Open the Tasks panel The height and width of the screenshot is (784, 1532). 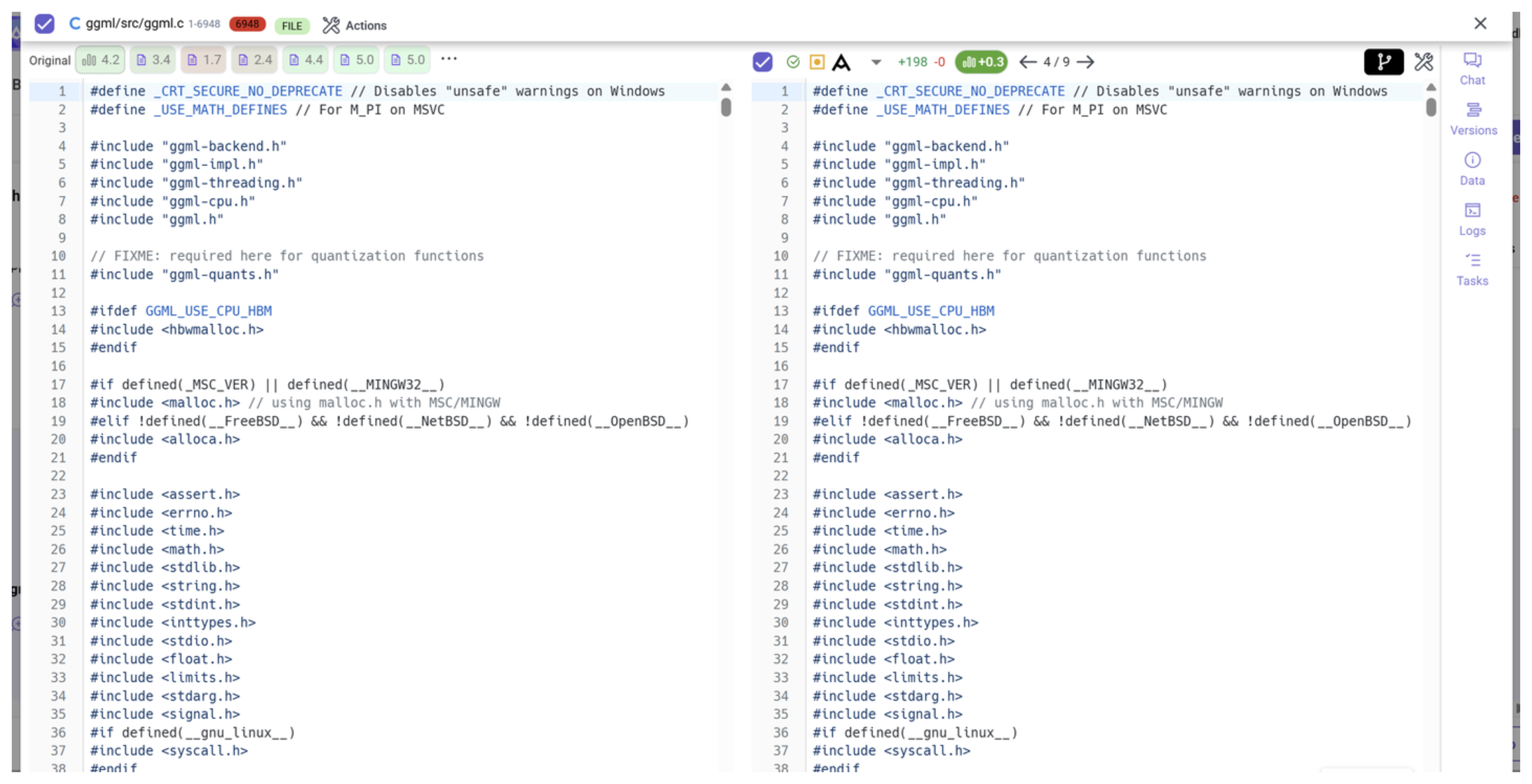[x=1472, y=269]
